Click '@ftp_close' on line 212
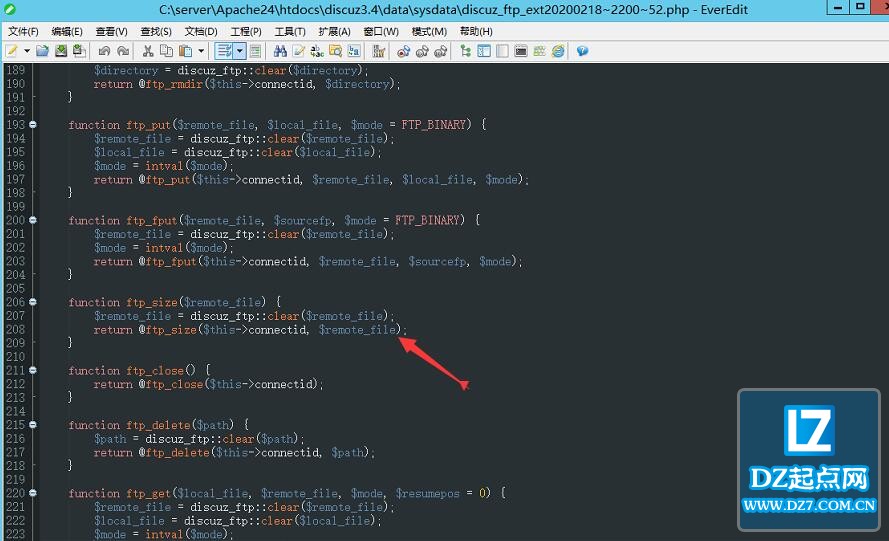889x541 pixels. tap(171, 384)
